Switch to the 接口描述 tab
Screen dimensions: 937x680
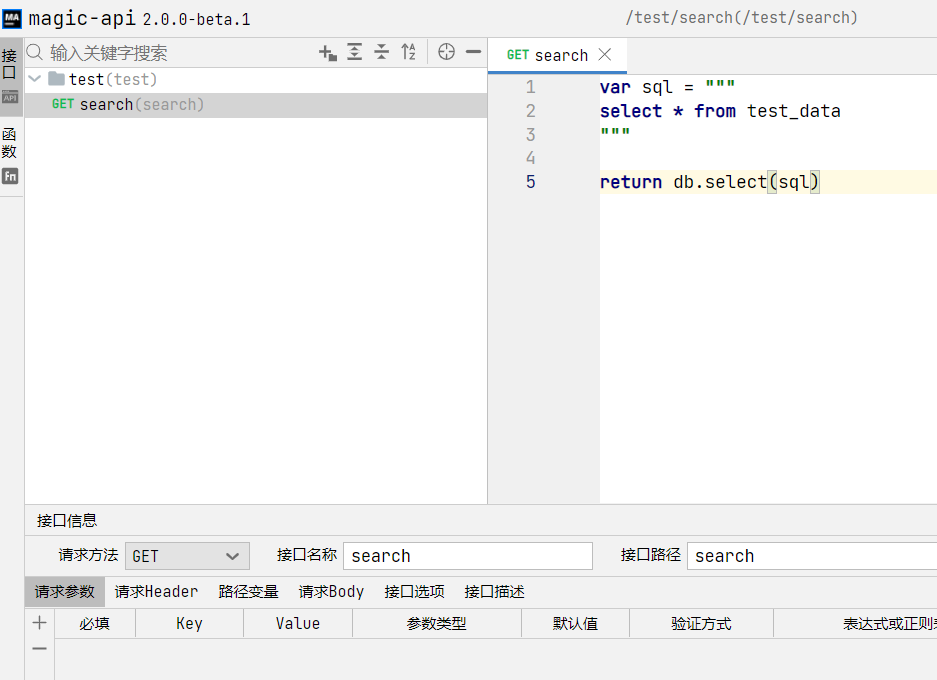(x=494, y=591)
